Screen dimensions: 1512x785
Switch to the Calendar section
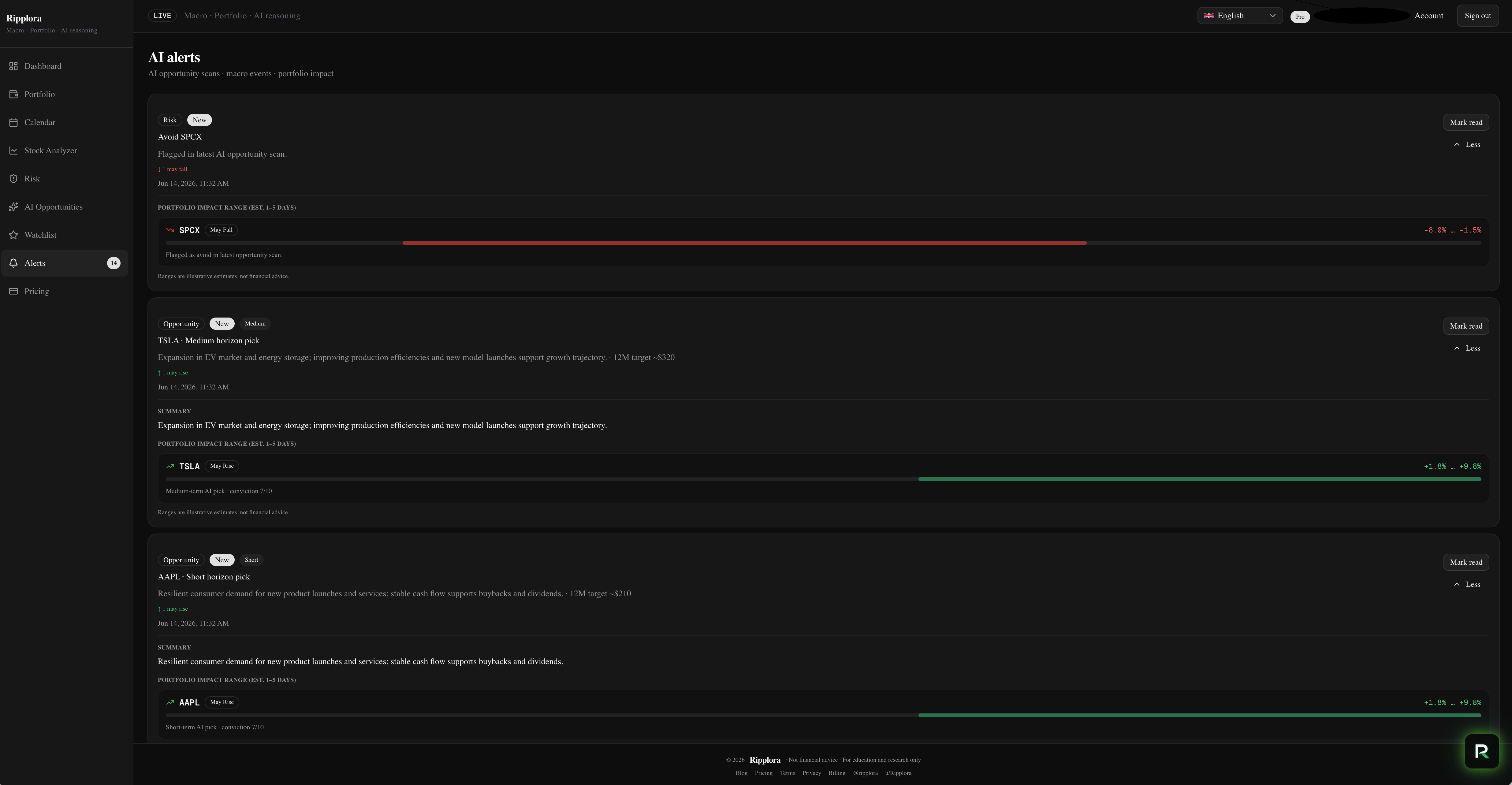[65, 123]
